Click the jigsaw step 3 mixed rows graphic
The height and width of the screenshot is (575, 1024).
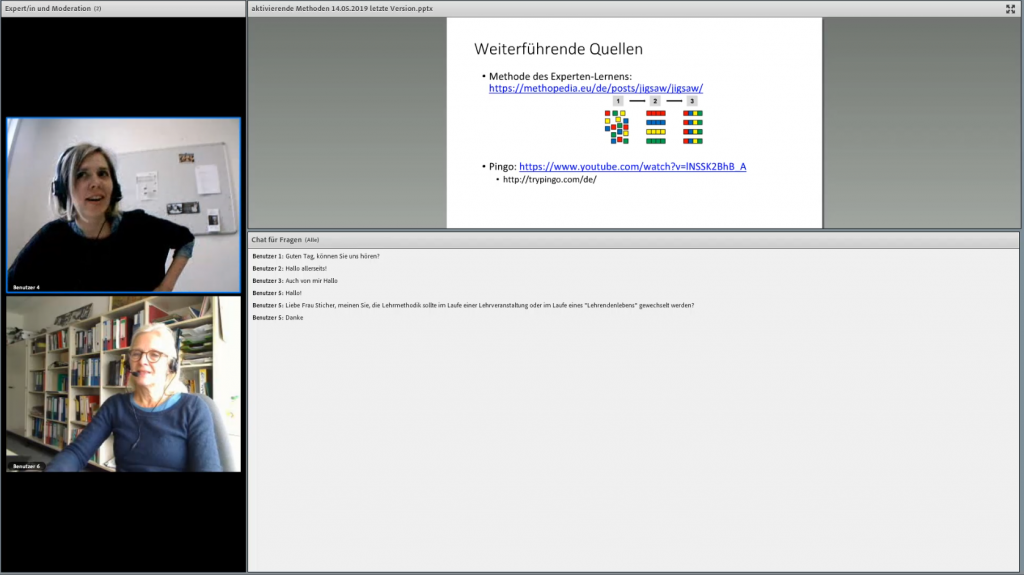(692, 127)
